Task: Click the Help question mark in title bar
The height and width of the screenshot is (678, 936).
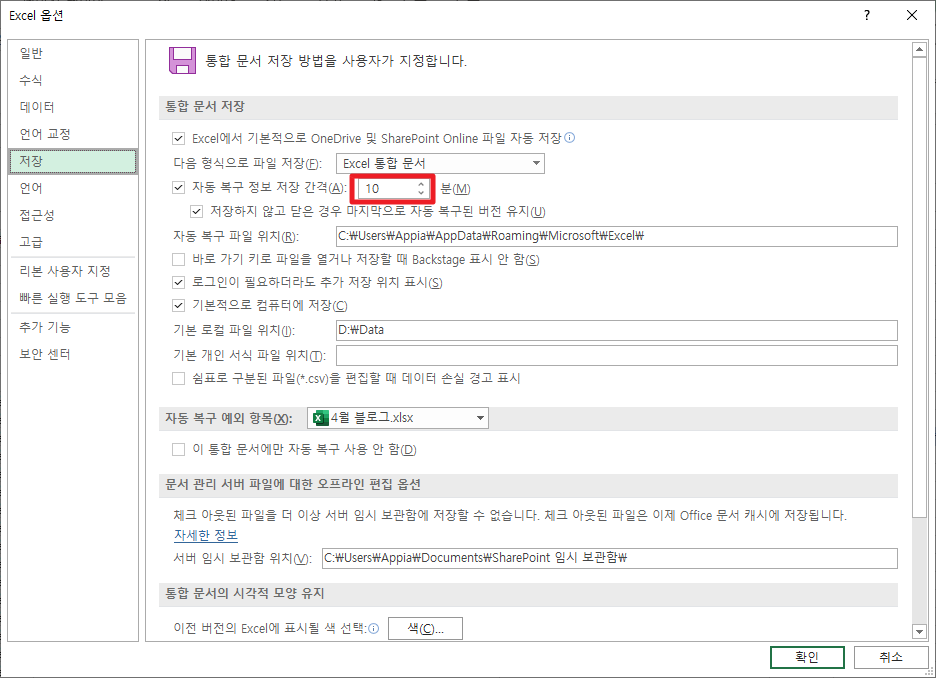Action: [x=867, y=16]
